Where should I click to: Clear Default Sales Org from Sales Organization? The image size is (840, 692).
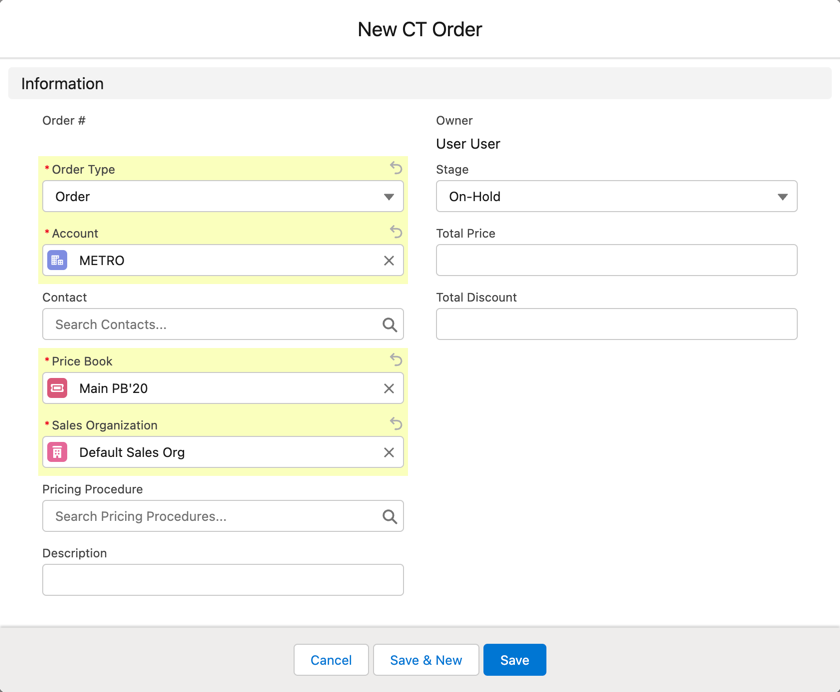click(x=389, y=452)
